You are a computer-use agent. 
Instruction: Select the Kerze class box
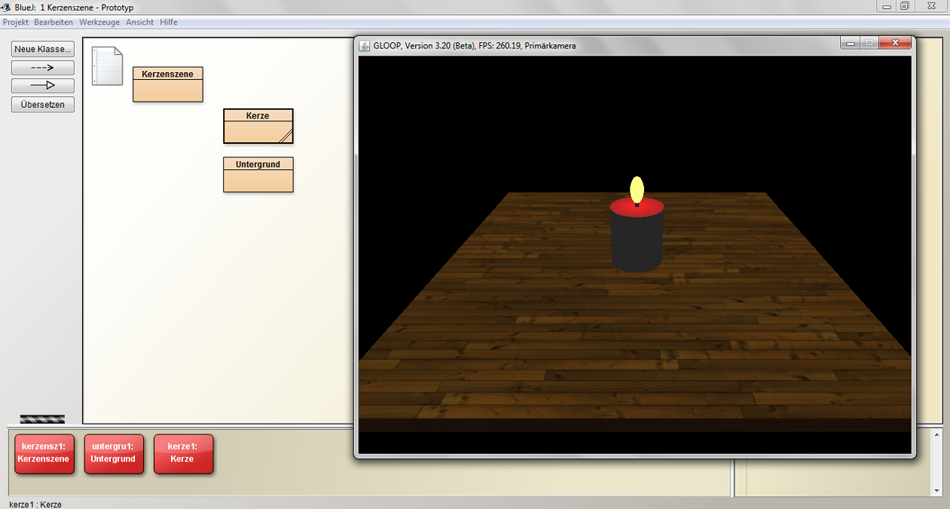coord(258,126)
